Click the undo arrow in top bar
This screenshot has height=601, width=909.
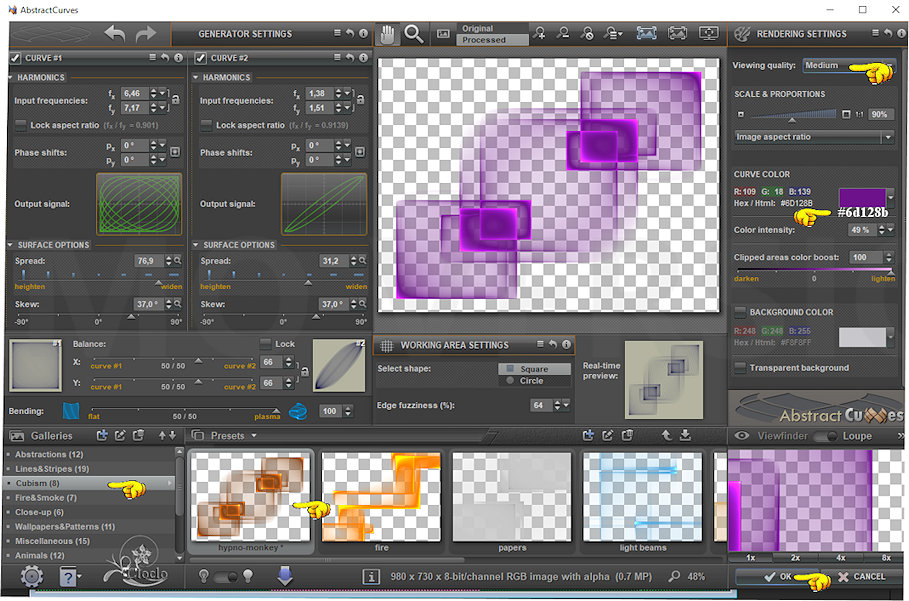(115, 34)
